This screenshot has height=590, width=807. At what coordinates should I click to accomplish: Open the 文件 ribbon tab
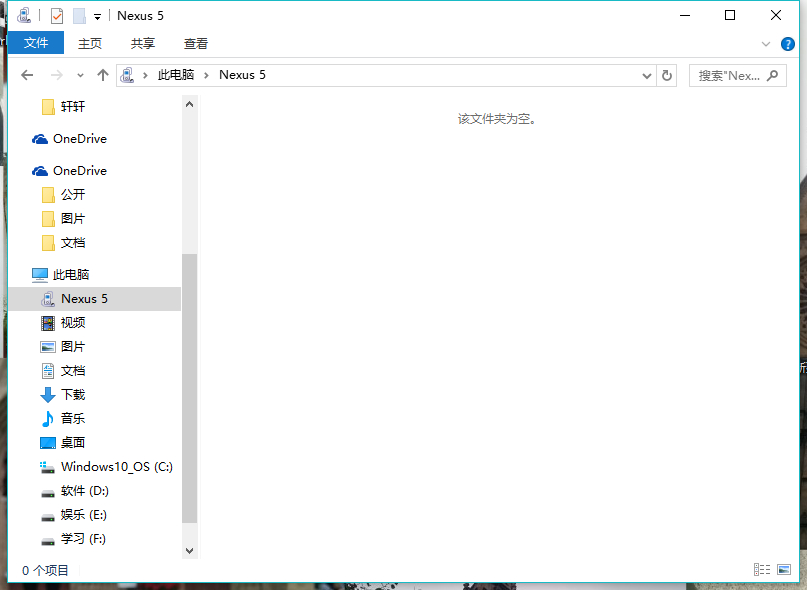[36, 43]
